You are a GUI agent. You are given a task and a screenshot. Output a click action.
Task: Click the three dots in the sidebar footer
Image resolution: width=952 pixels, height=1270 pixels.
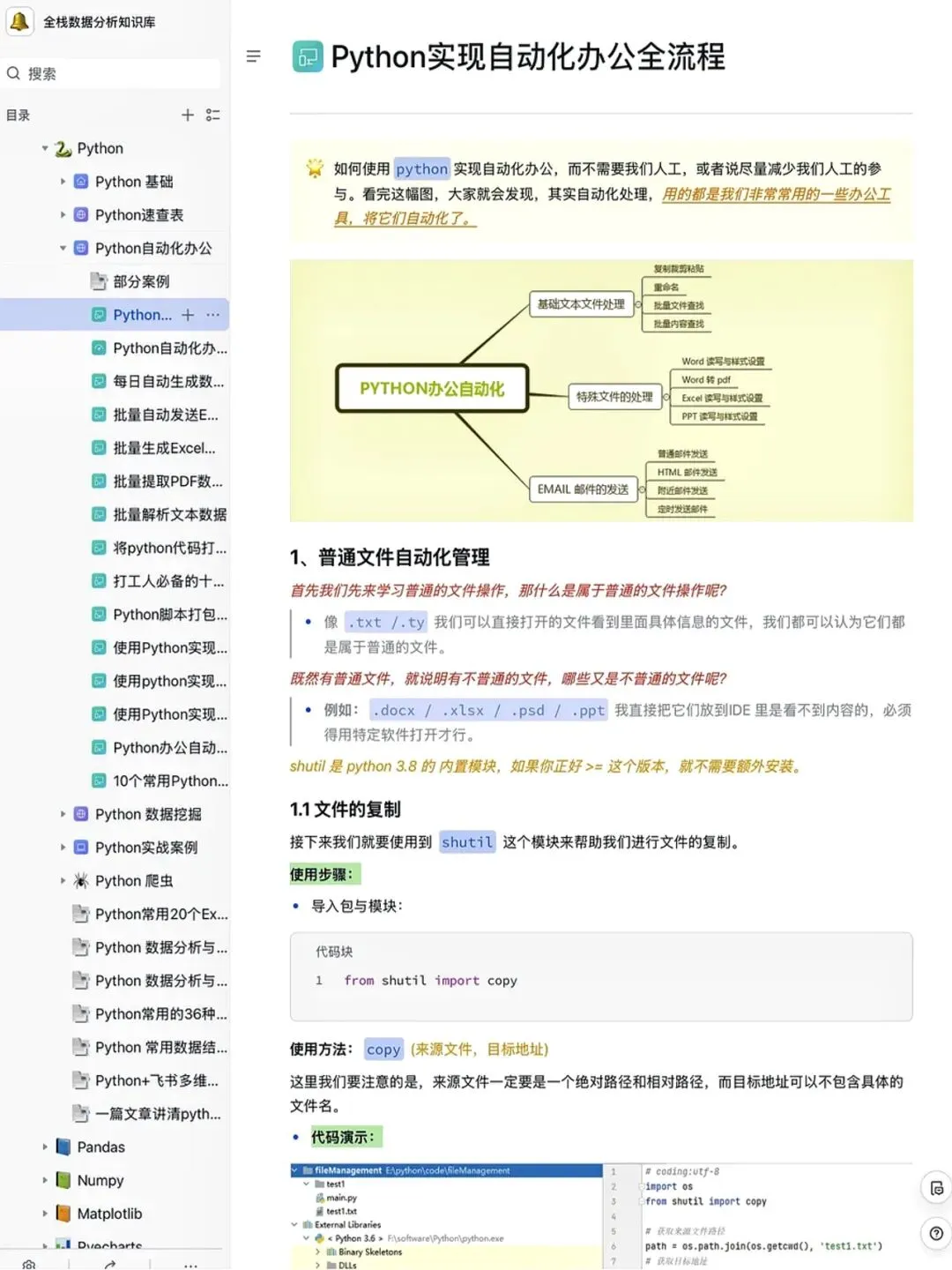point(190,1265)
